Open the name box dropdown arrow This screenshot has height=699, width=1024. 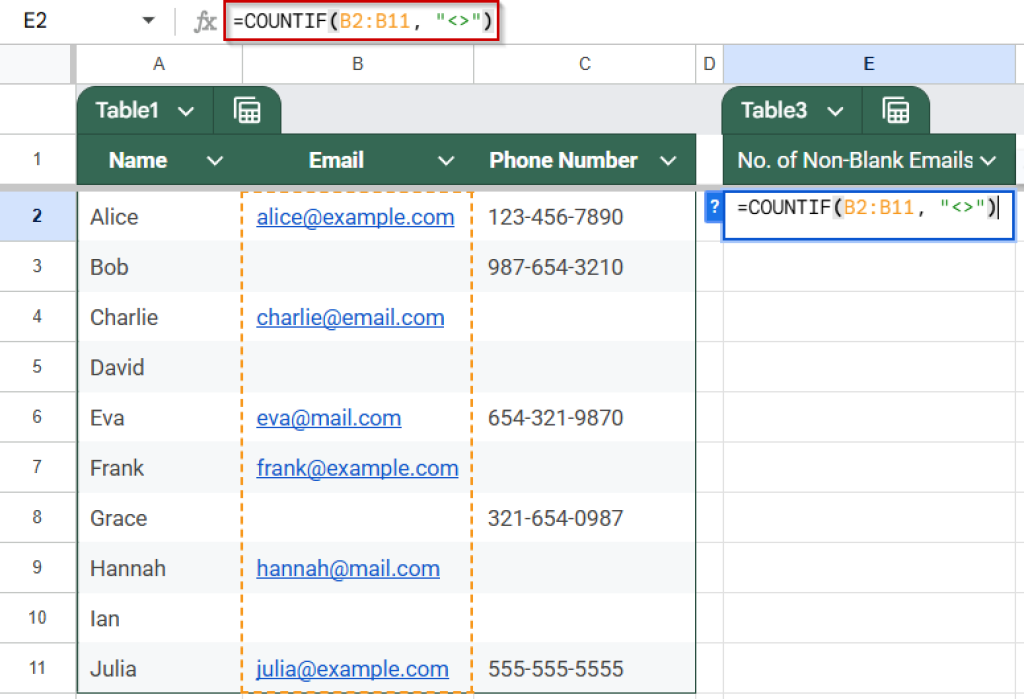pos(148,19)
